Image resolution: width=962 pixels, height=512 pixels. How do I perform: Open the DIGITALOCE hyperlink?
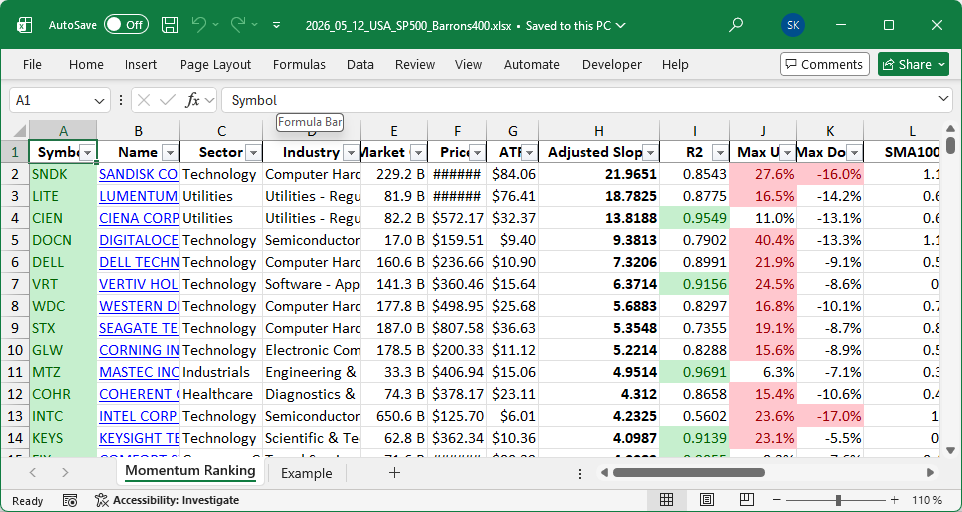[x=139, y=240]
